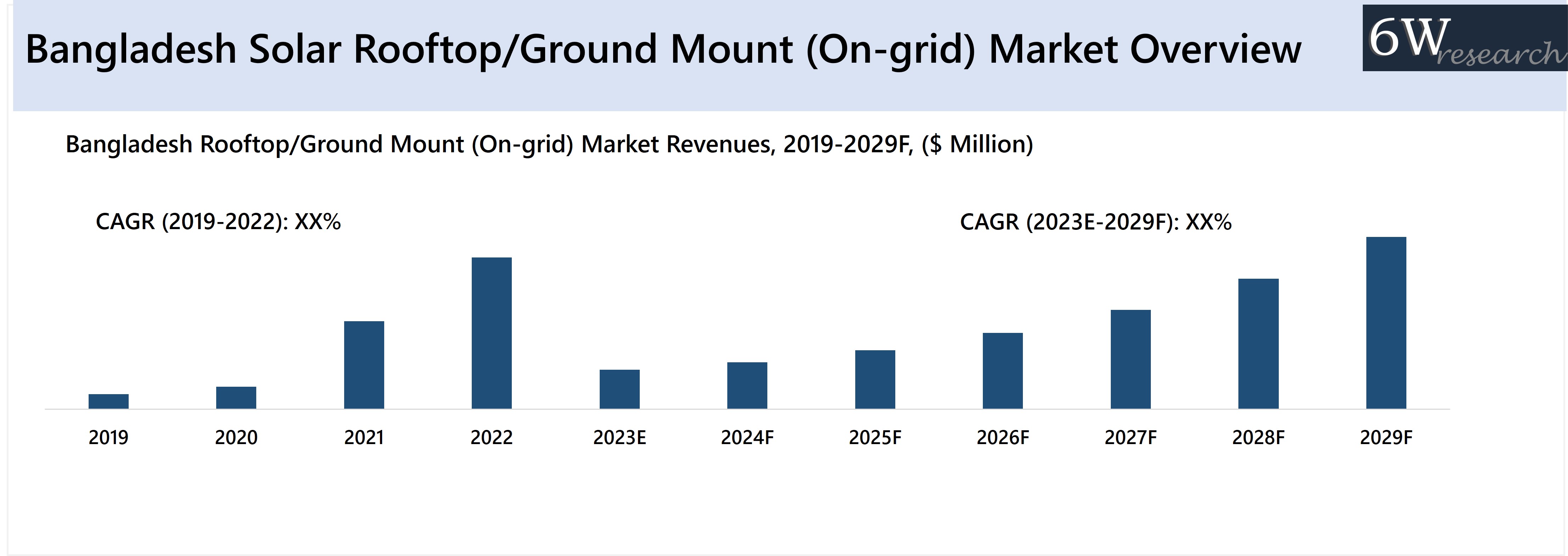This screenshot has height=556, width=1568.
Task: Click the 2027F axis label
Action: tap(1131, 437)
